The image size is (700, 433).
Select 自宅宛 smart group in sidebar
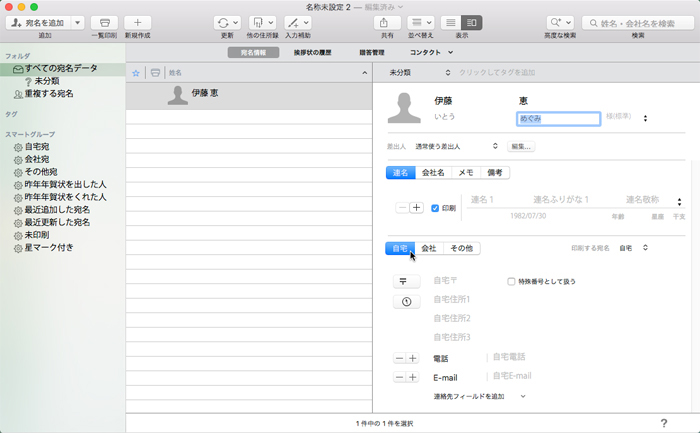pyautogui.click(x=38, y=146)
